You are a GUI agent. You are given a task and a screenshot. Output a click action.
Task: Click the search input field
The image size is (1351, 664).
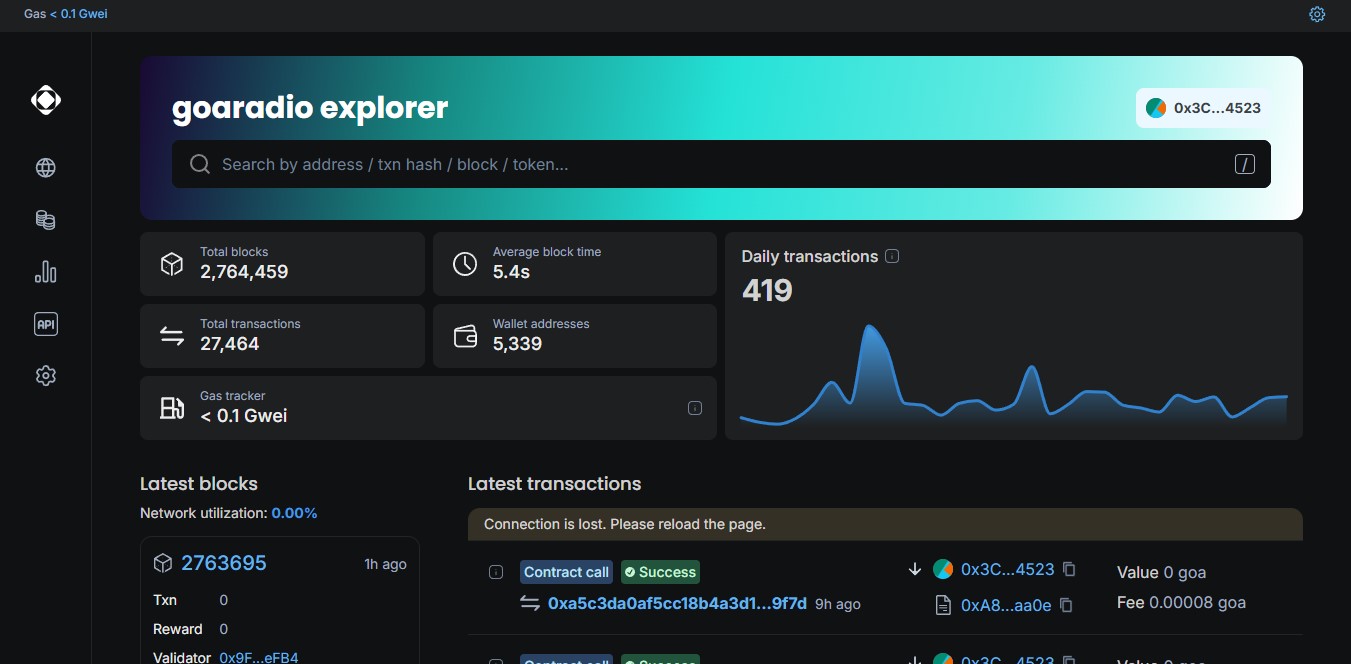click(700, 164)
